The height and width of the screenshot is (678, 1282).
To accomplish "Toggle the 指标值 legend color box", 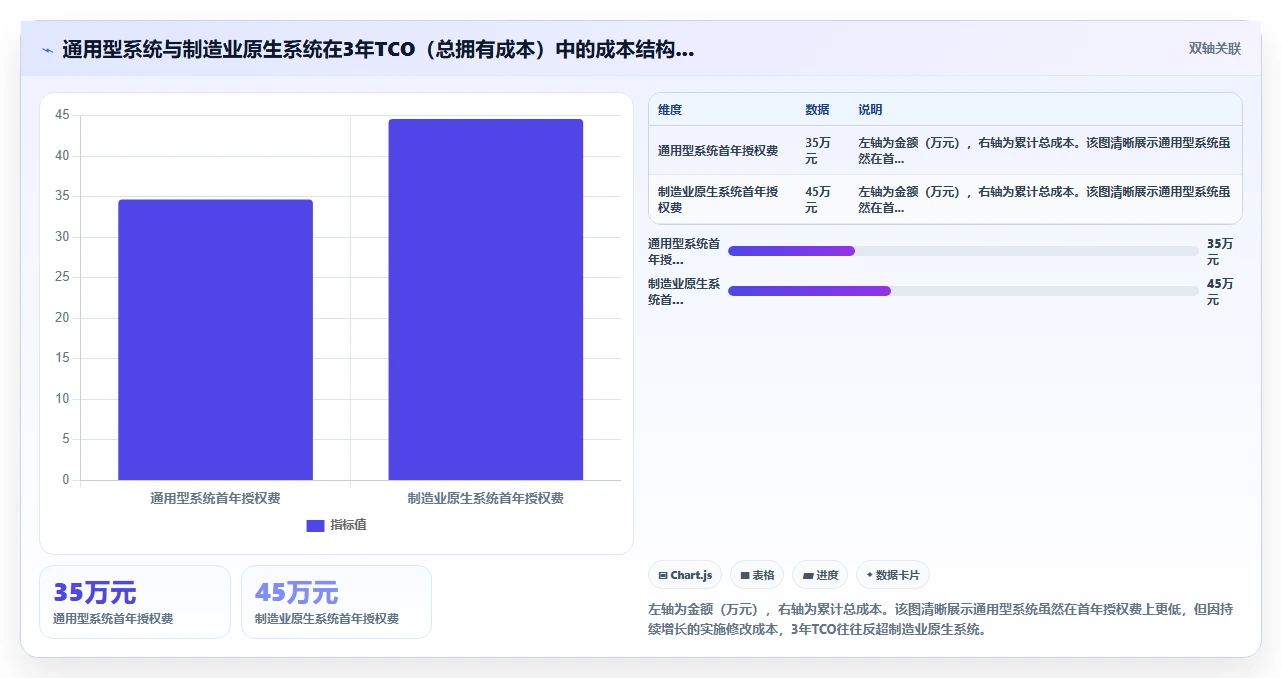I will (315, 526).
